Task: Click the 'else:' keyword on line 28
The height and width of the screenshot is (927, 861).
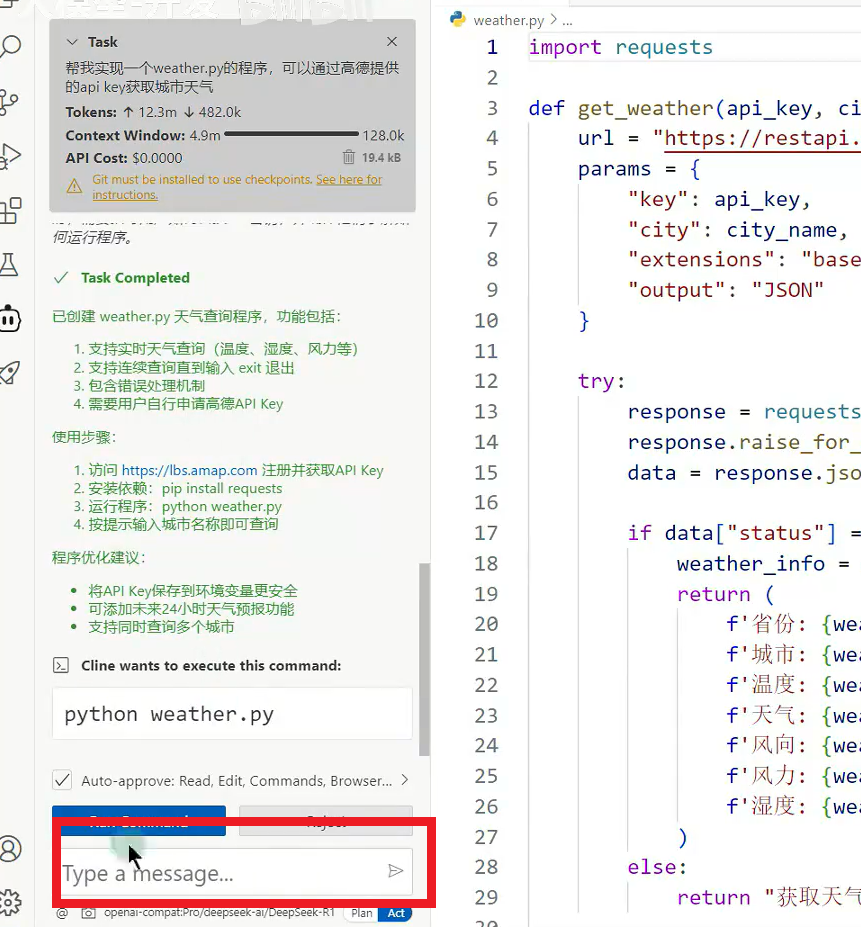Action: [x=657, y=867]
